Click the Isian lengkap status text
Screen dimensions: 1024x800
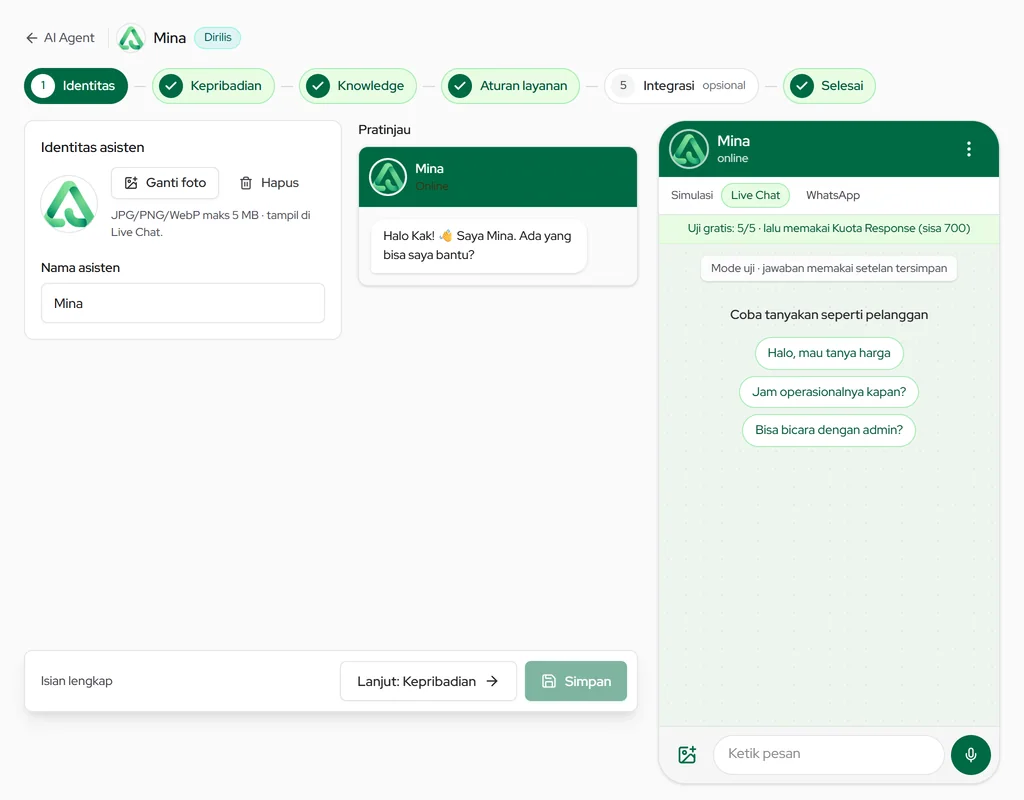tap(76, 681)
